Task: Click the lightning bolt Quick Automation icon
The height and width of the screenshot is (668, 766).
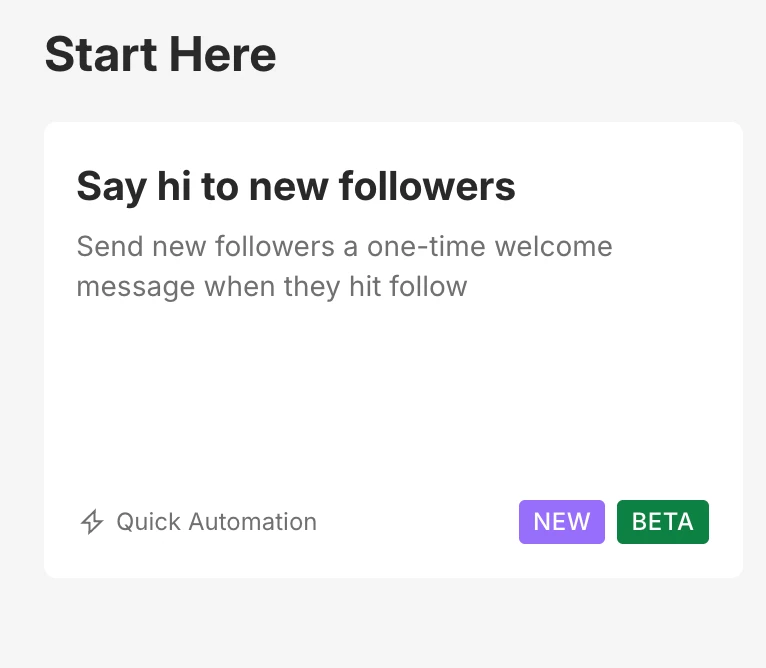Action: (92, 522)
